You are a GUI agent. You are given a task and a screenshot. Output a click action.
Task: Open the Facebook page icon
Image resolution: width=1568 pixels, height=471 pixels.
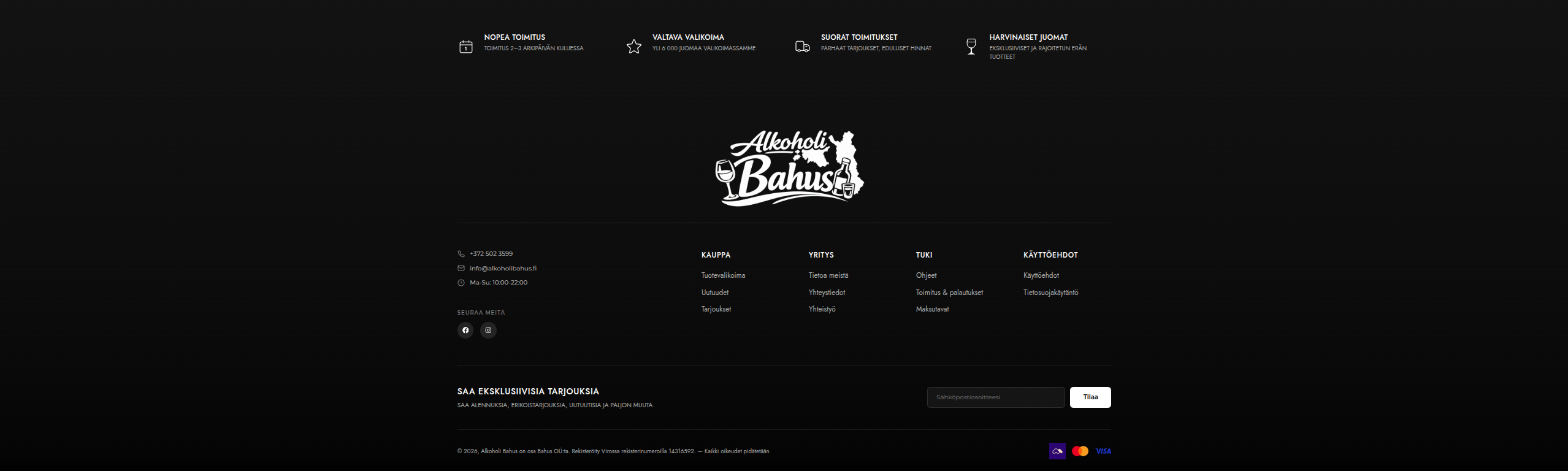pyautogui.click(x=465, y=331)
